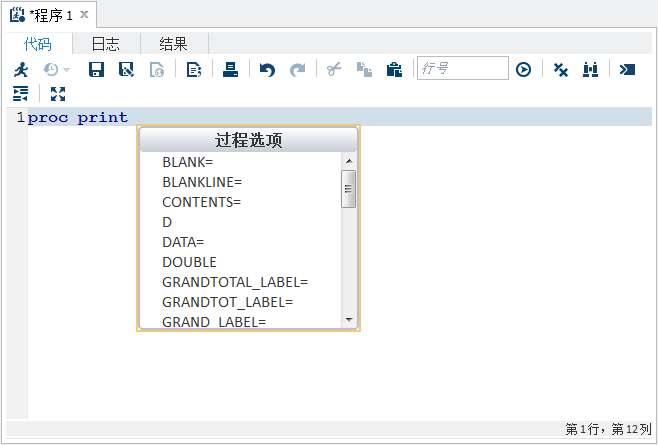Run the program with the running-man icon
The height and width of the screenshot is (445, 658).
click(x=21, y=70)
